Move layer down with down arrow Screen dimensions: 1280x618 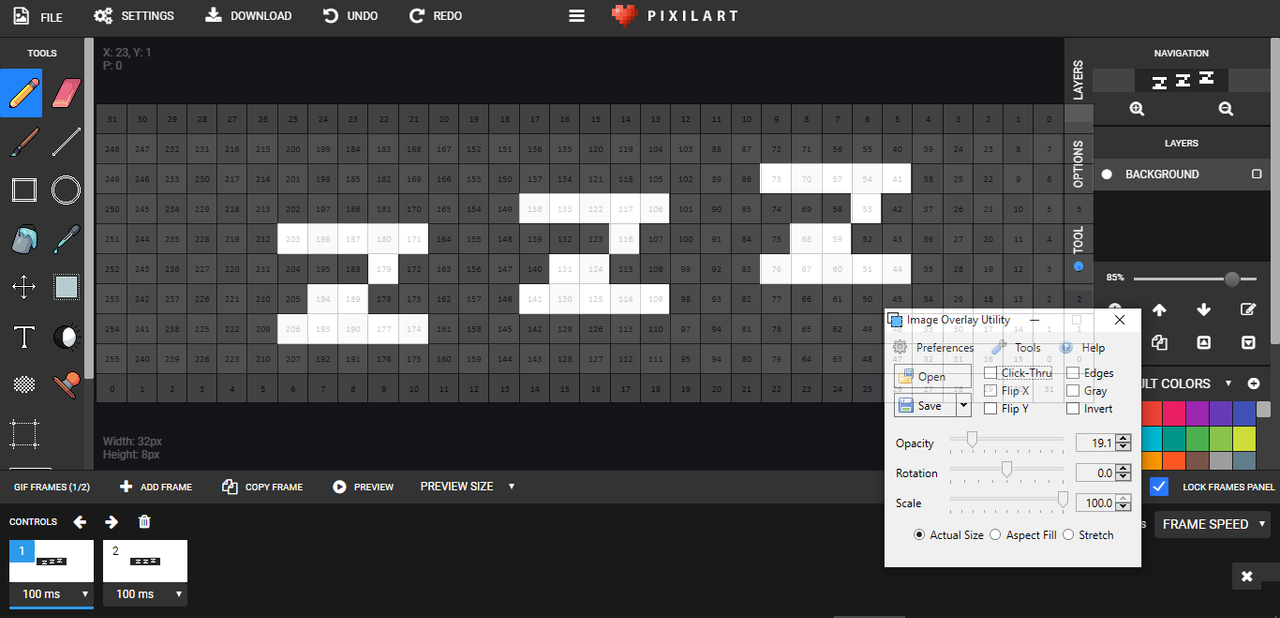[1204, 310]
